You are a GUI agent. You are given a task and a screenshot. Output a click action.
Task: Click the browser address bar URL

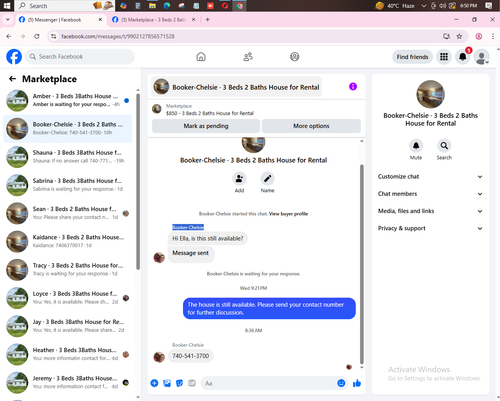tap(118, 36)
